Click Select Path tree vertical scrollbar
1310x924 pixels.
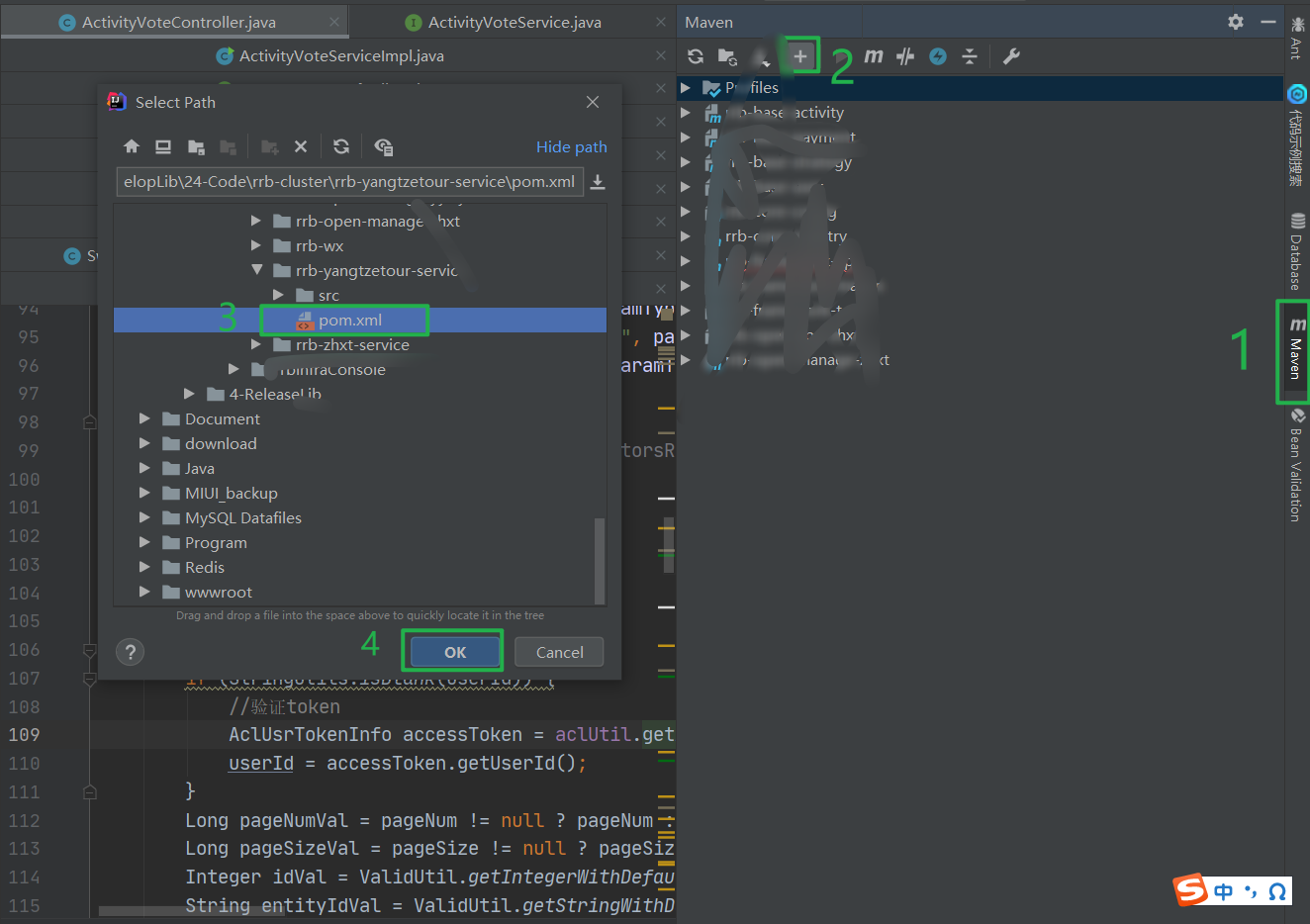point(599,560)
